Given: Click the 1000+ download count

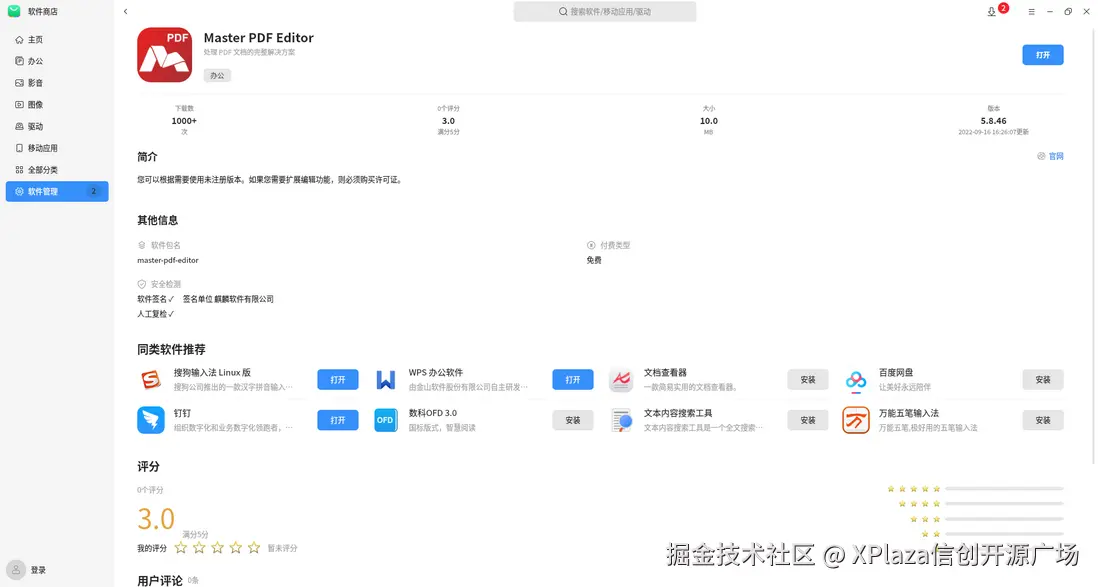Looking at the screenshot, I should coord(184,121).
